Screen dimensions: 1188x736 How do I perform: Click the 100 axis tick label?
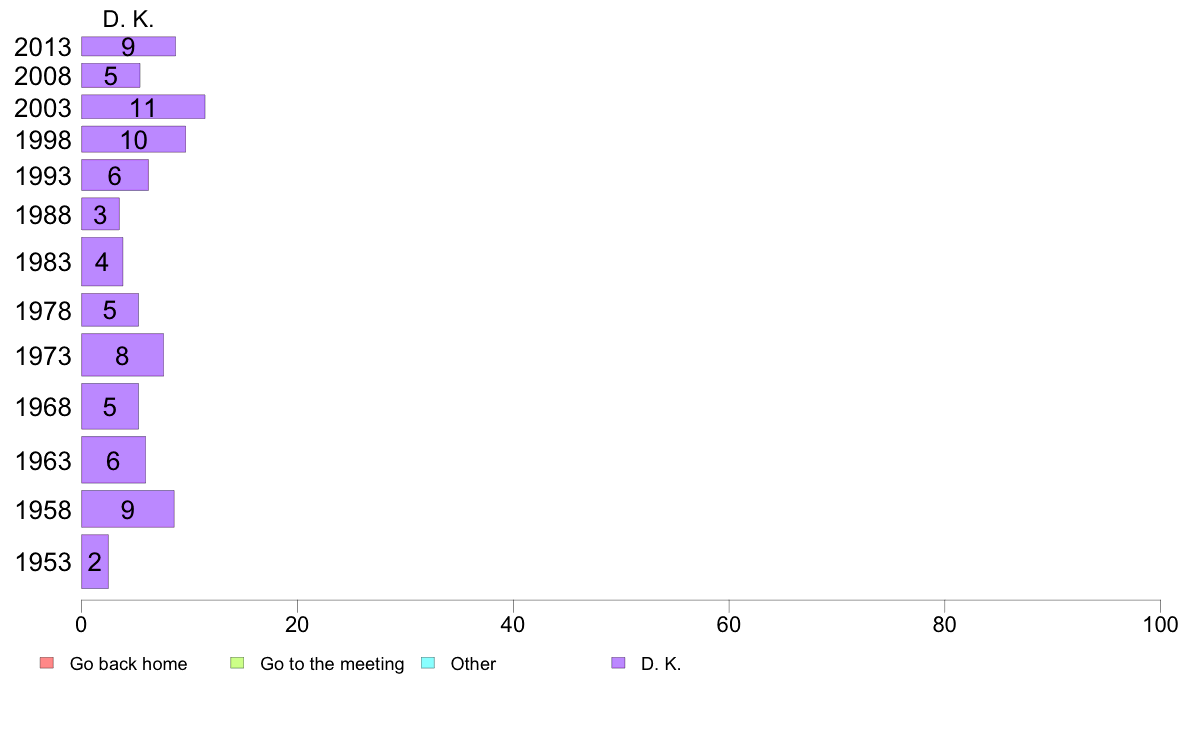[x=1160, y=625]
